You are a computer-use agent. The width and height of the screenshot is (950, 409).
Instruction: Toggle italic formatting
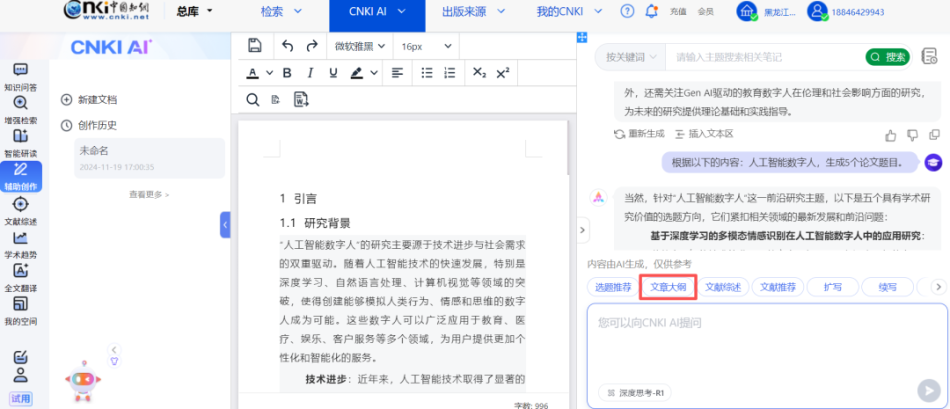coord(310,73)
